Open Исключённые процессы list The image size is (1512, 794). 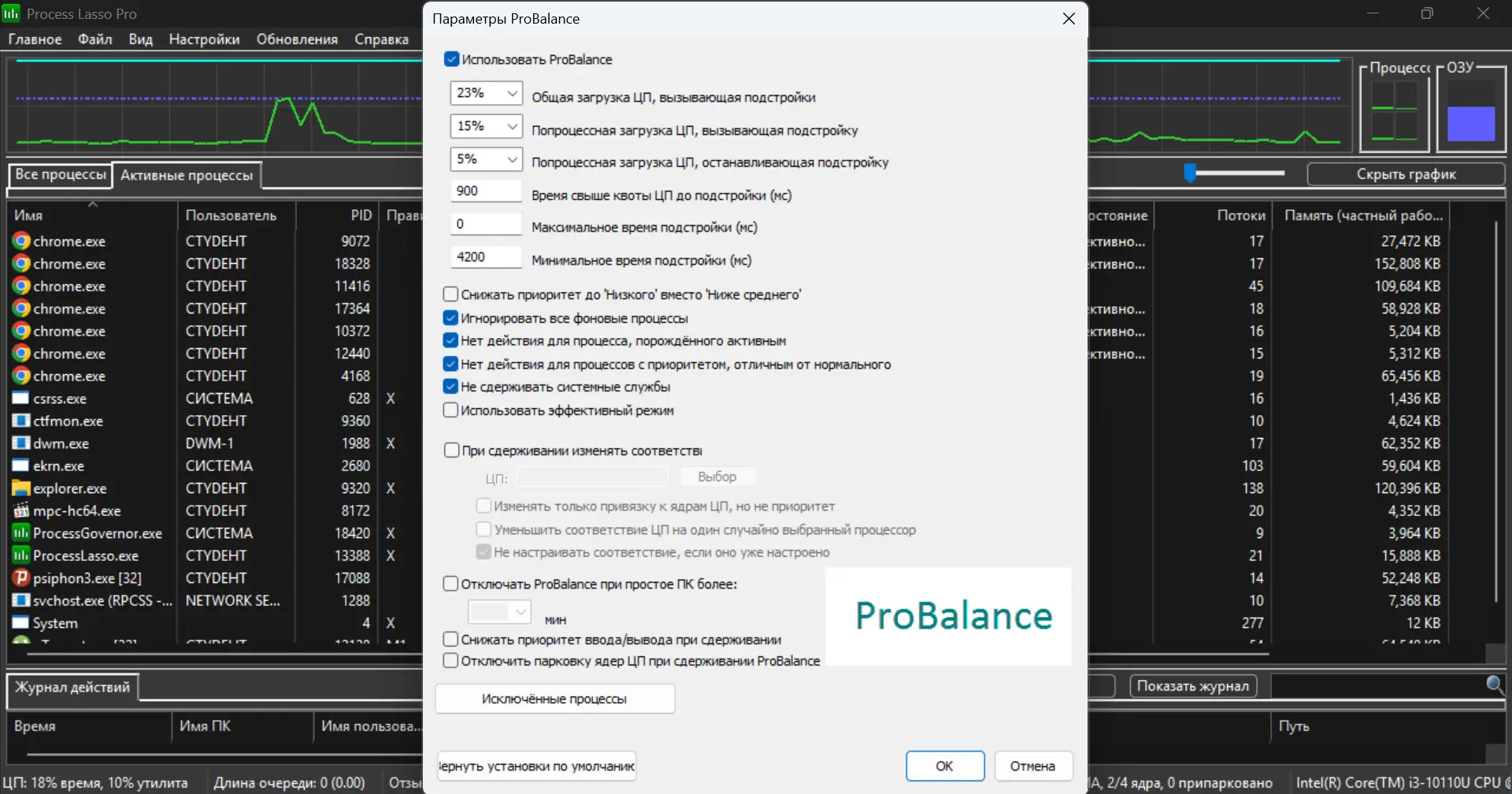pos(554,699)
